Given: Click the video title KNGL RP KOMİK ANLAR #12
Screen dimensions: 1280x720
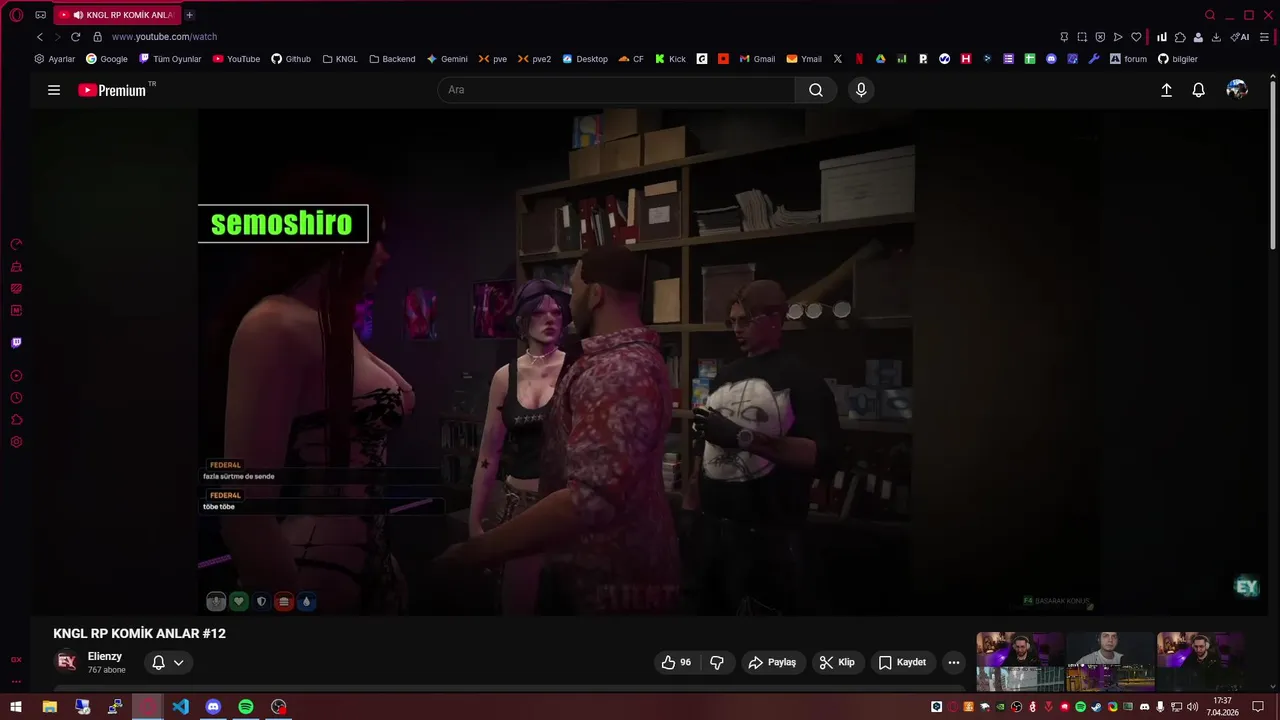Looking at the screenshot, I should click(139, 633).
